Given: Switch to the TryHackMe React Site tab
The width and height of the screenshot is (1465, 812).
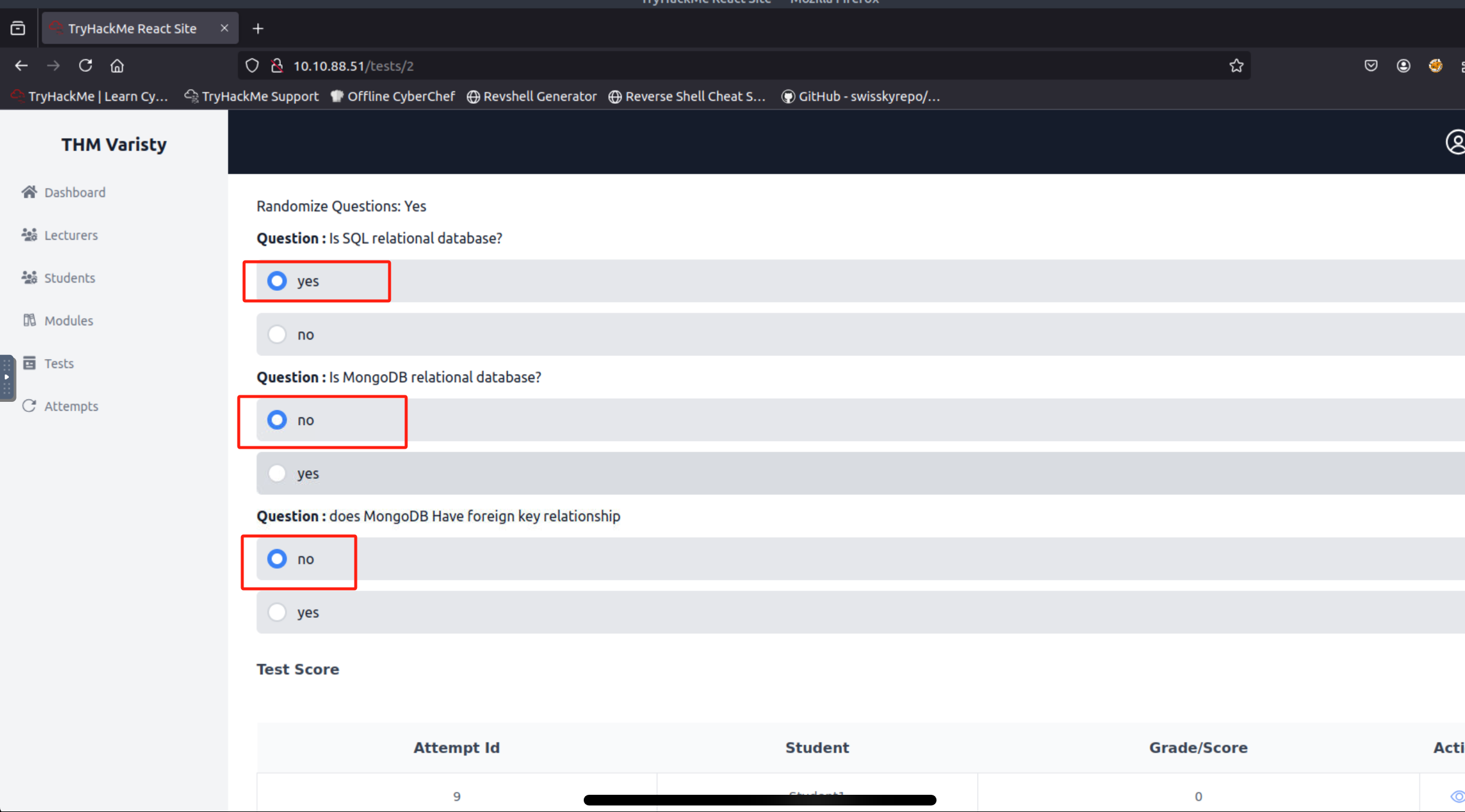Looking at the screenshot, I should click(132, 28).
